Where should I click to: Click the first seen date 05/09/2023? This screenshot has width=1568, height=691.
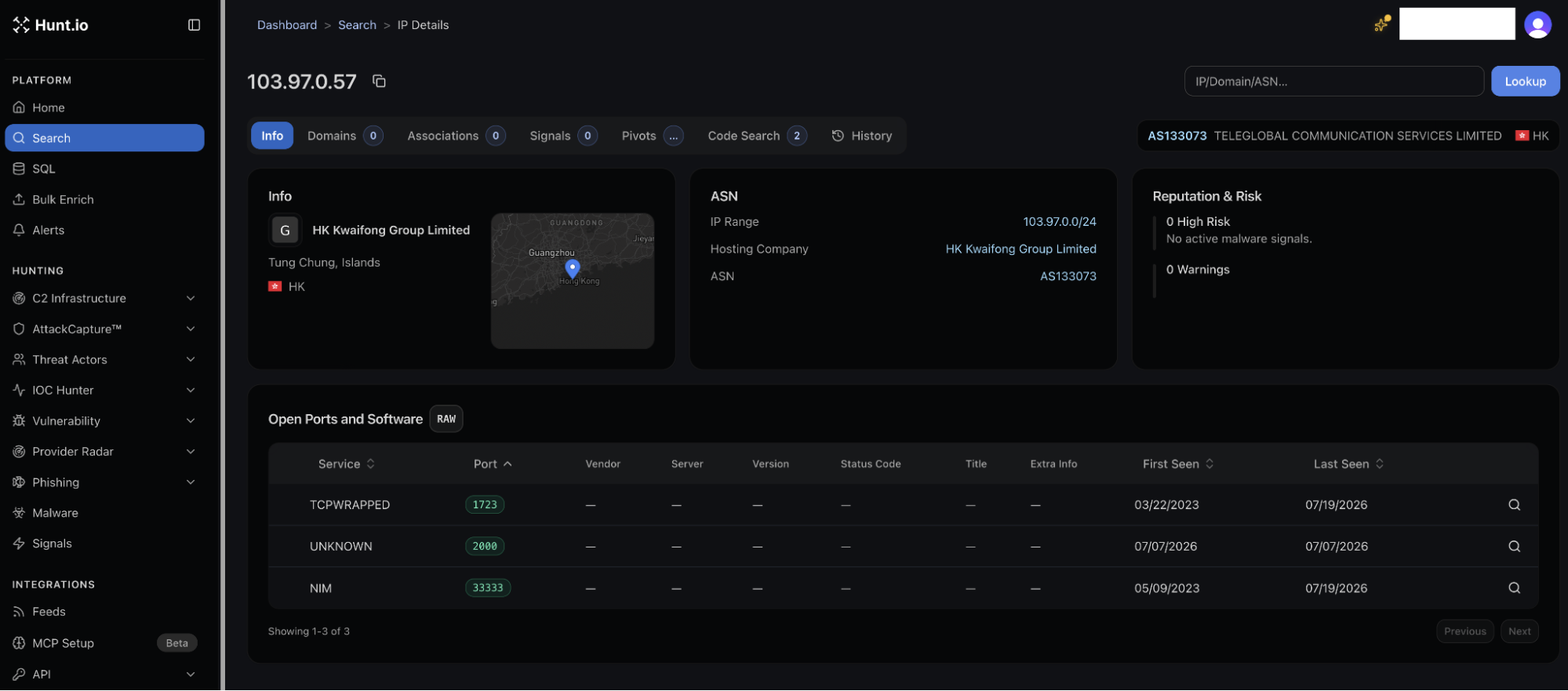click(x=1166, y=588)
